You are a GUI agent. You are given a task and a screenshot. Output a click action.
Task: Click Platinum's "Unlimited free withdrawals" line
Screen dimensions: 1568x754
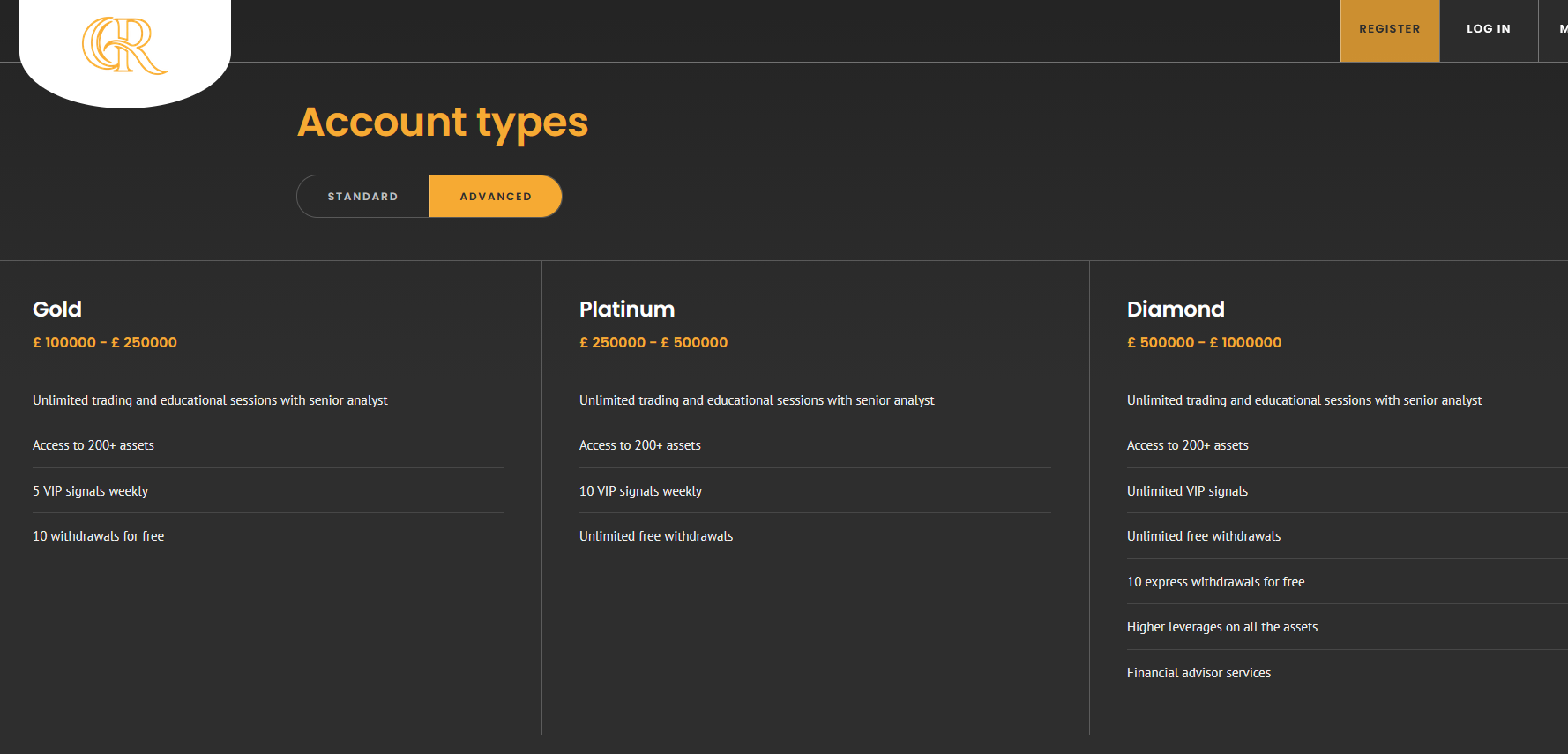pos(656,536)
